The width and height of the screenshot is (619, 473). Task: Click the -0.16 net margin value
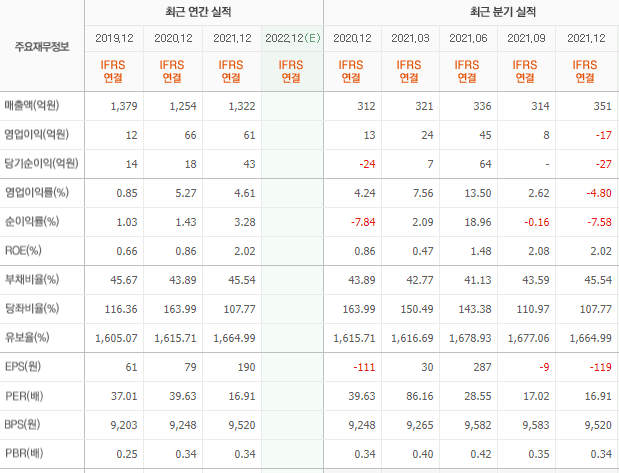click(536, 222)
